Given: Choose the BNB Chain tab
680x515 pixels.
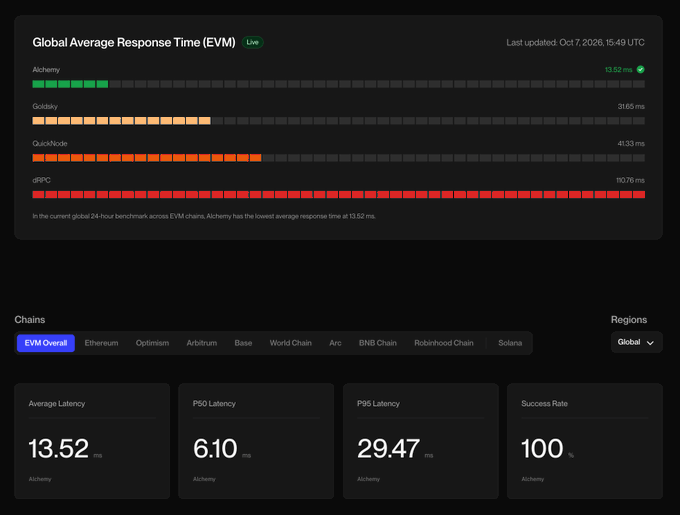Looking at the screenshot, I should pyautogui.click(x=378, y=343).
